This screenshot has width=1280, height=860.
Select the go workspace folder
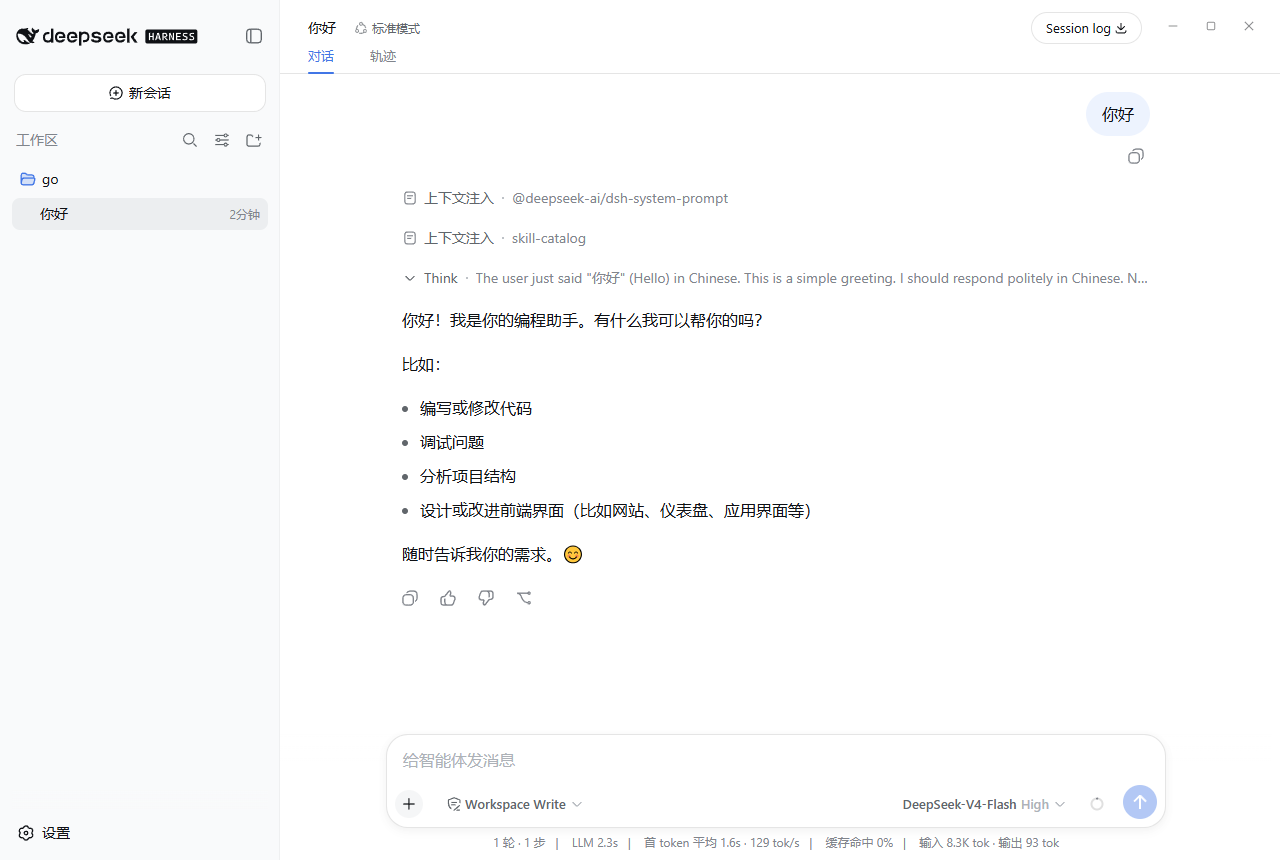click(x=140, y=179)
